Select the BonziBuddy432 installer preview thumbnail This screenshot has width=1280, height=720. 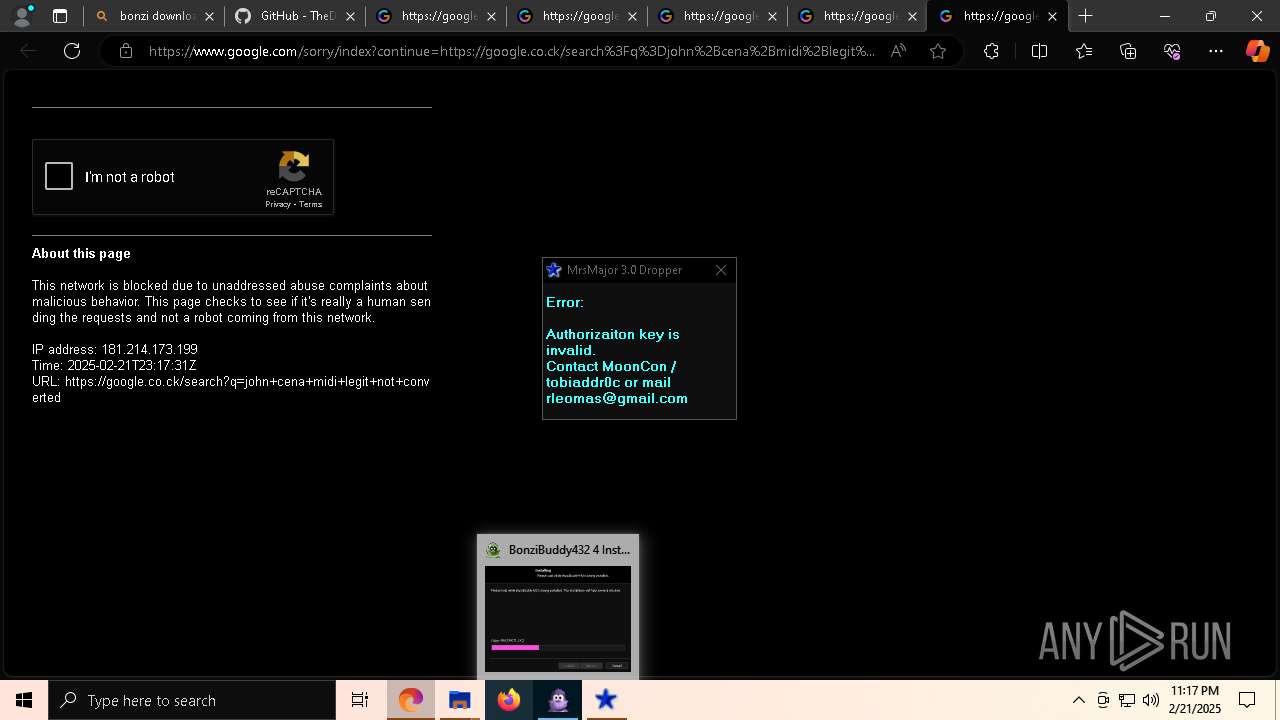pos(558,619)
